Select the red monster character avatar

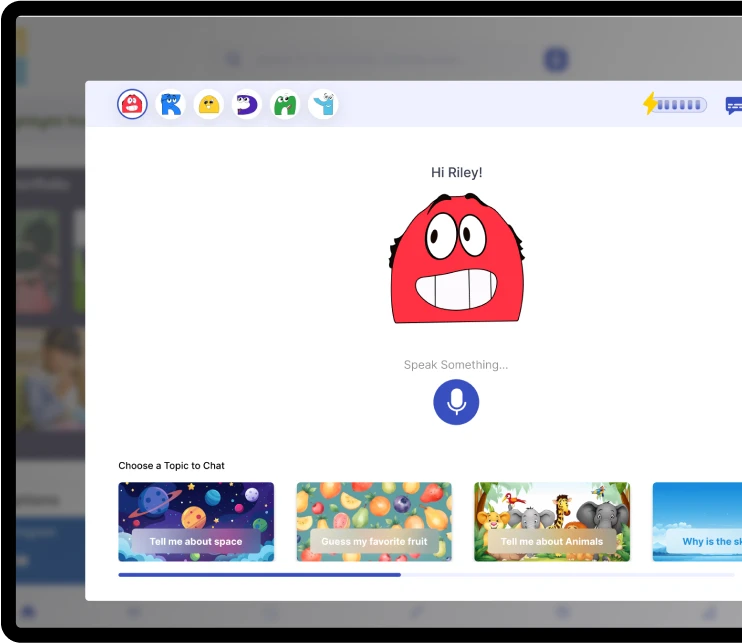click(x=132, y=104)
